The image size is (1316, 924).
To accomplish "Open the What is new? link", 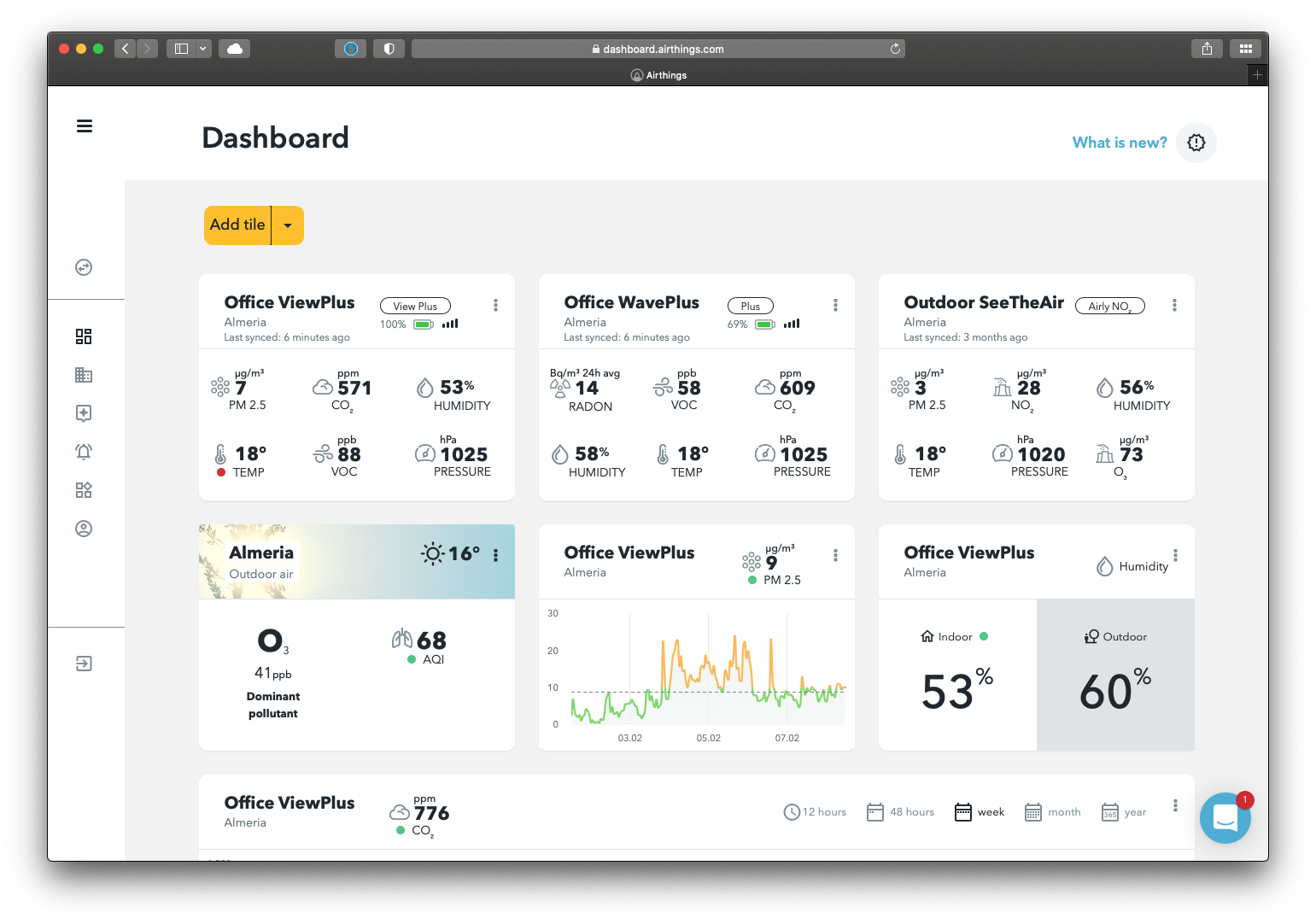I will tap(1119, 143).
